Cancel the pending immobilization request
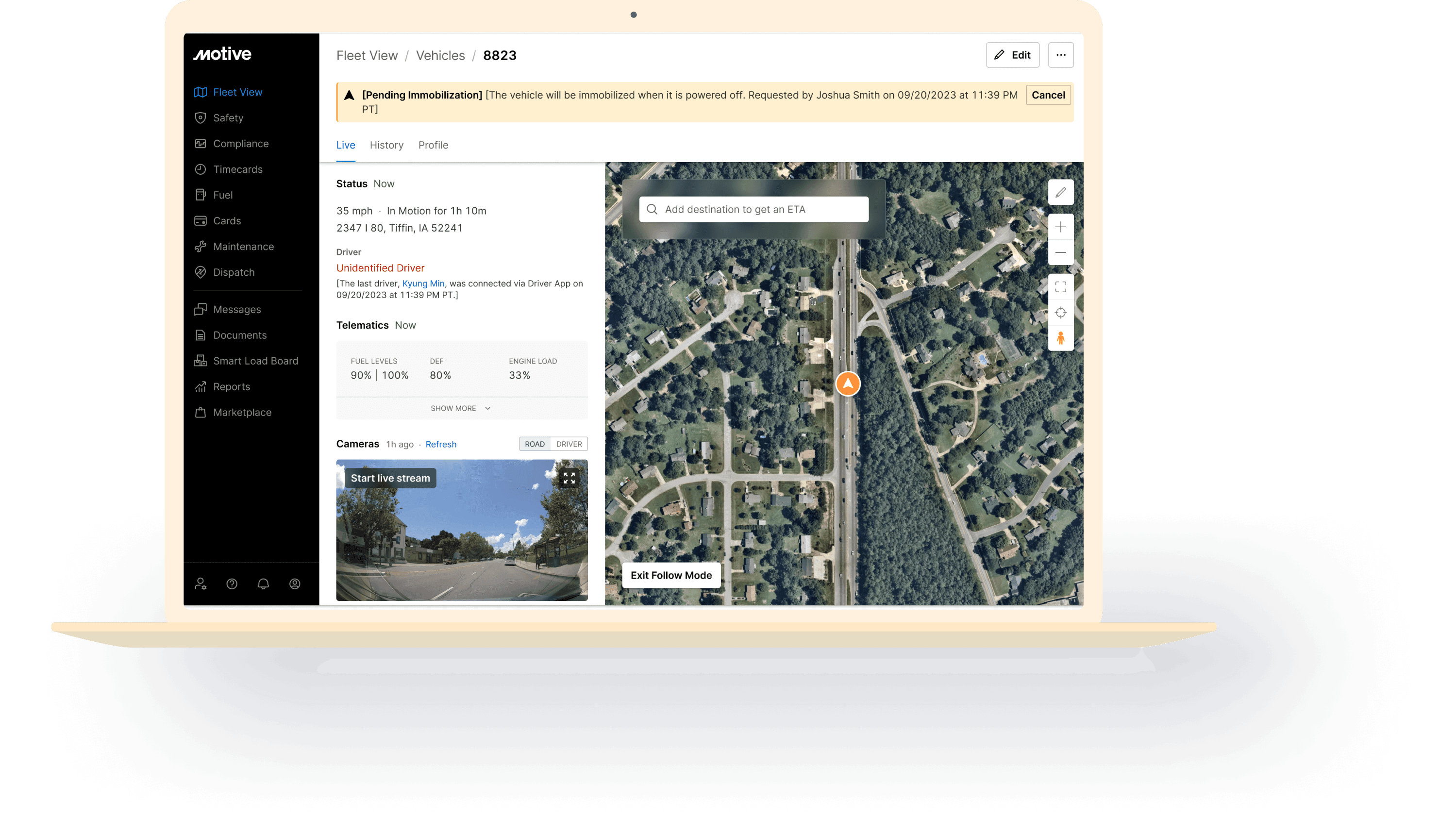The height and width of the screenshot is (816, 1456). [1048, 95]
